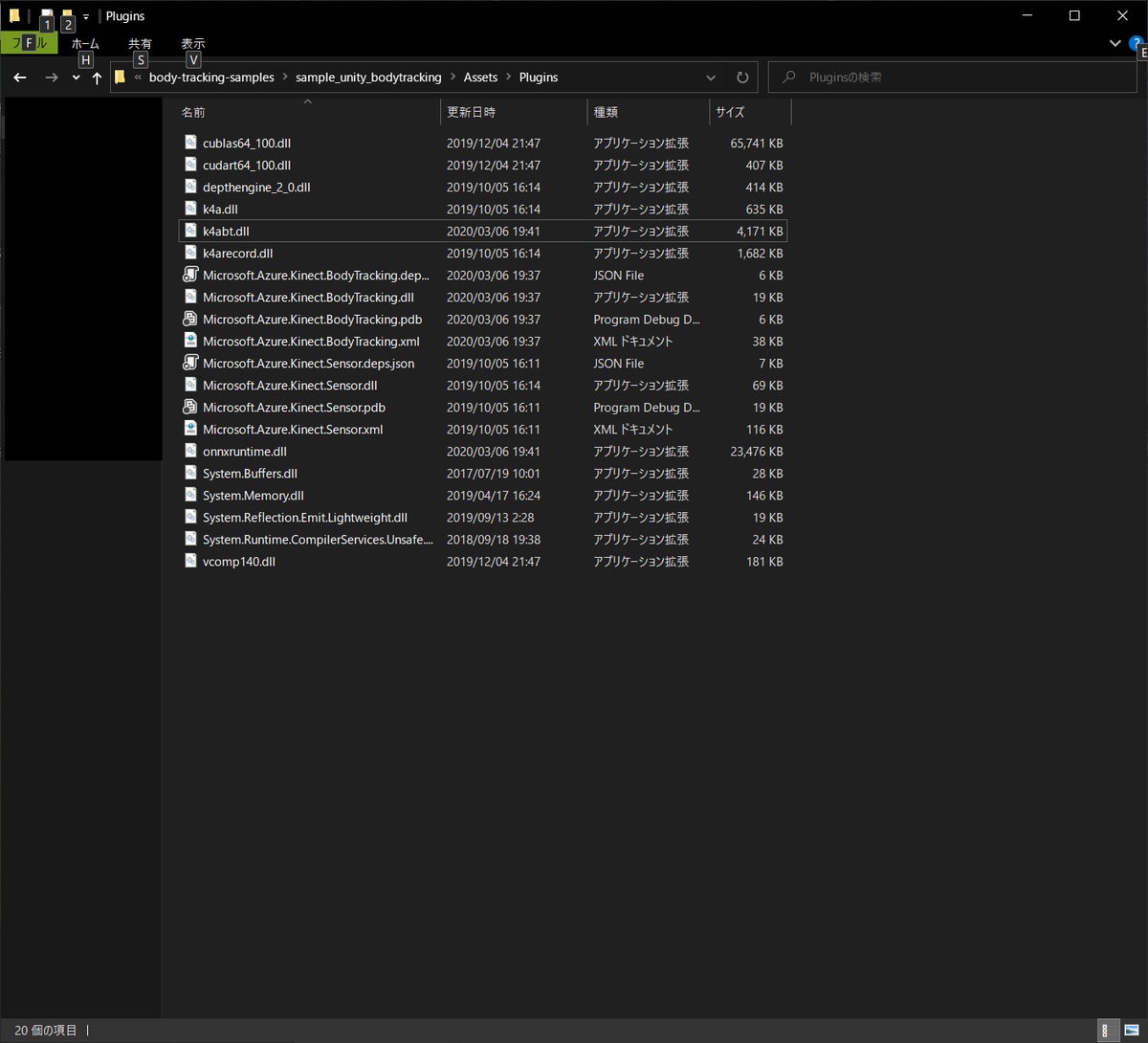Click the first Quick Access Toolbar icon
The width and height of the screenshot is (1148, 1043).
(46, 16)
